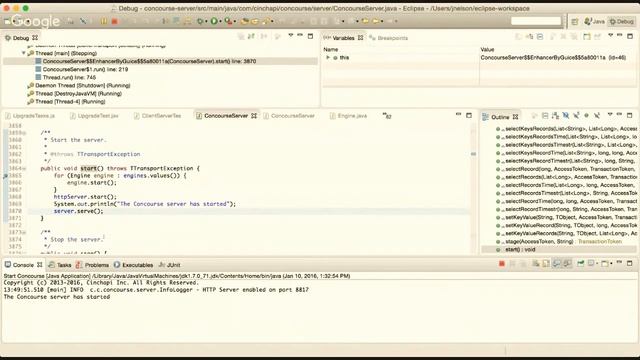Open the Tasks view tab
640x360 pixels.
point(60,265)
